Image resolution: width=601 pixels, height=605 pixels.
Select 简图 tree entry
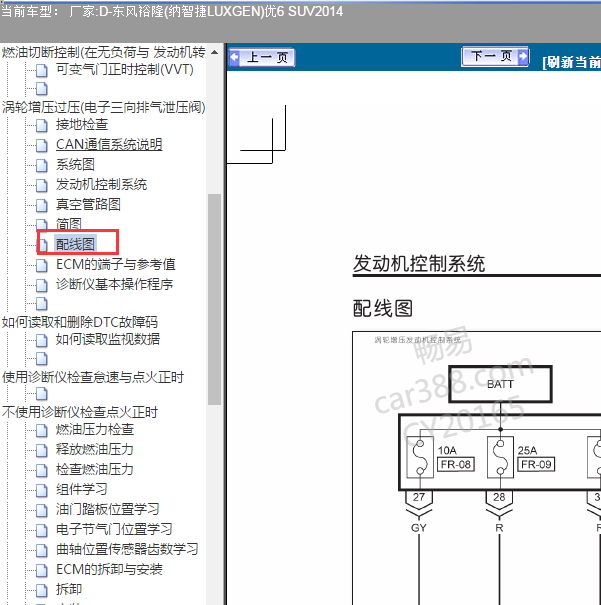point(69,224)
